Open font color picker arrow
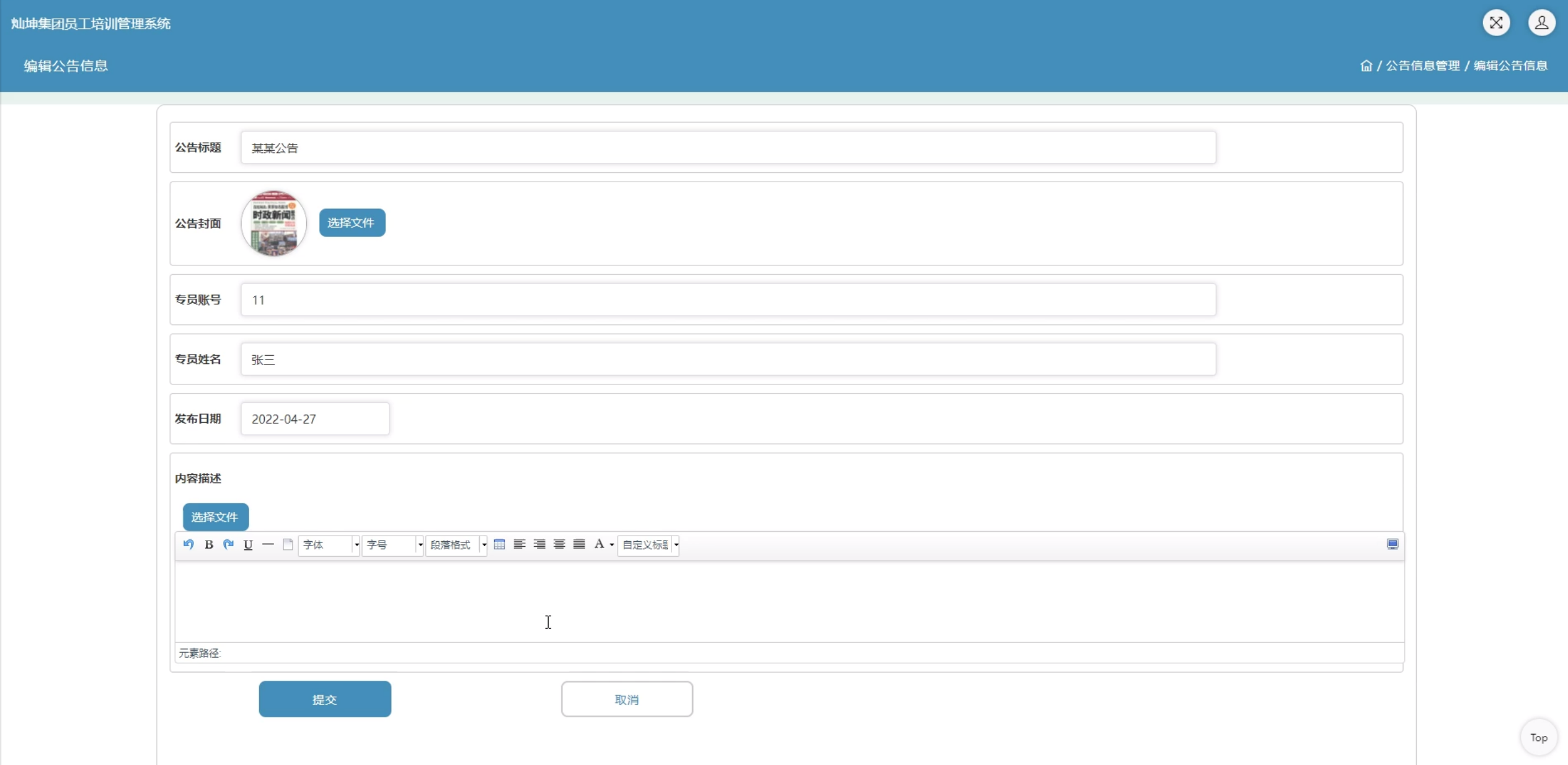This screenshot has width=1568, height=765. click(x=612, y=545)
